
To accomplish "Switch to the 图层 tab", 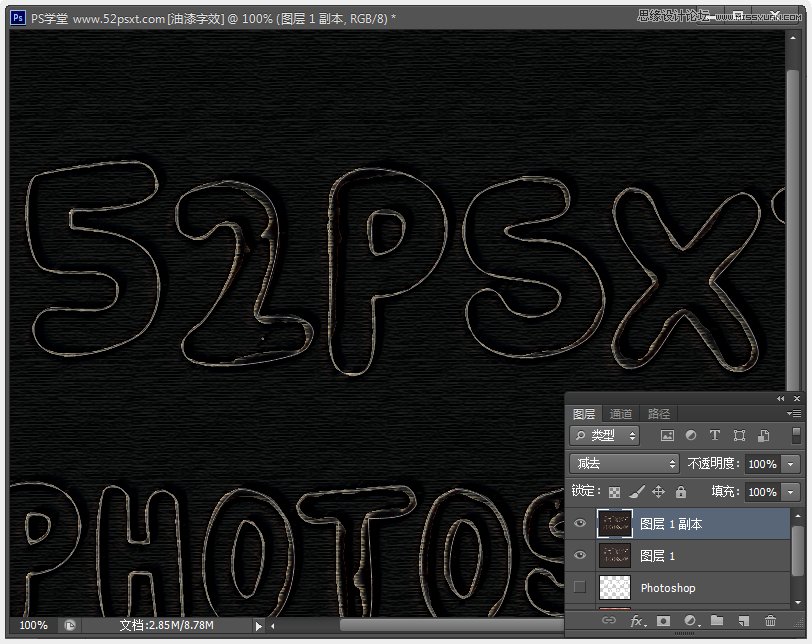I will tap(584, 414).
